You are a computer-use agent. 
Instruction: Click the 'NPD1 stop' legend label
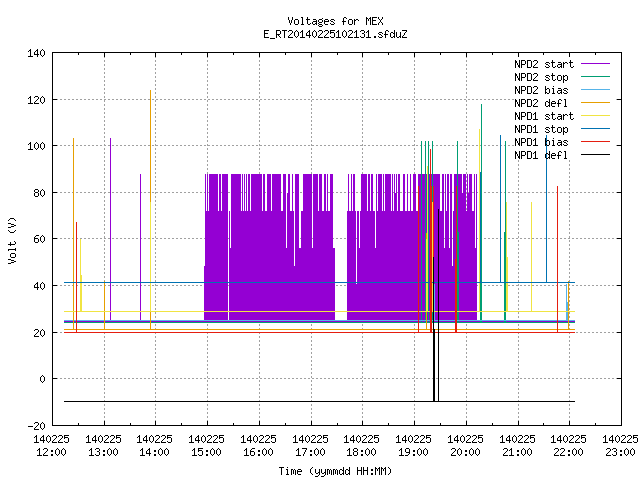[x=541, y=129]
